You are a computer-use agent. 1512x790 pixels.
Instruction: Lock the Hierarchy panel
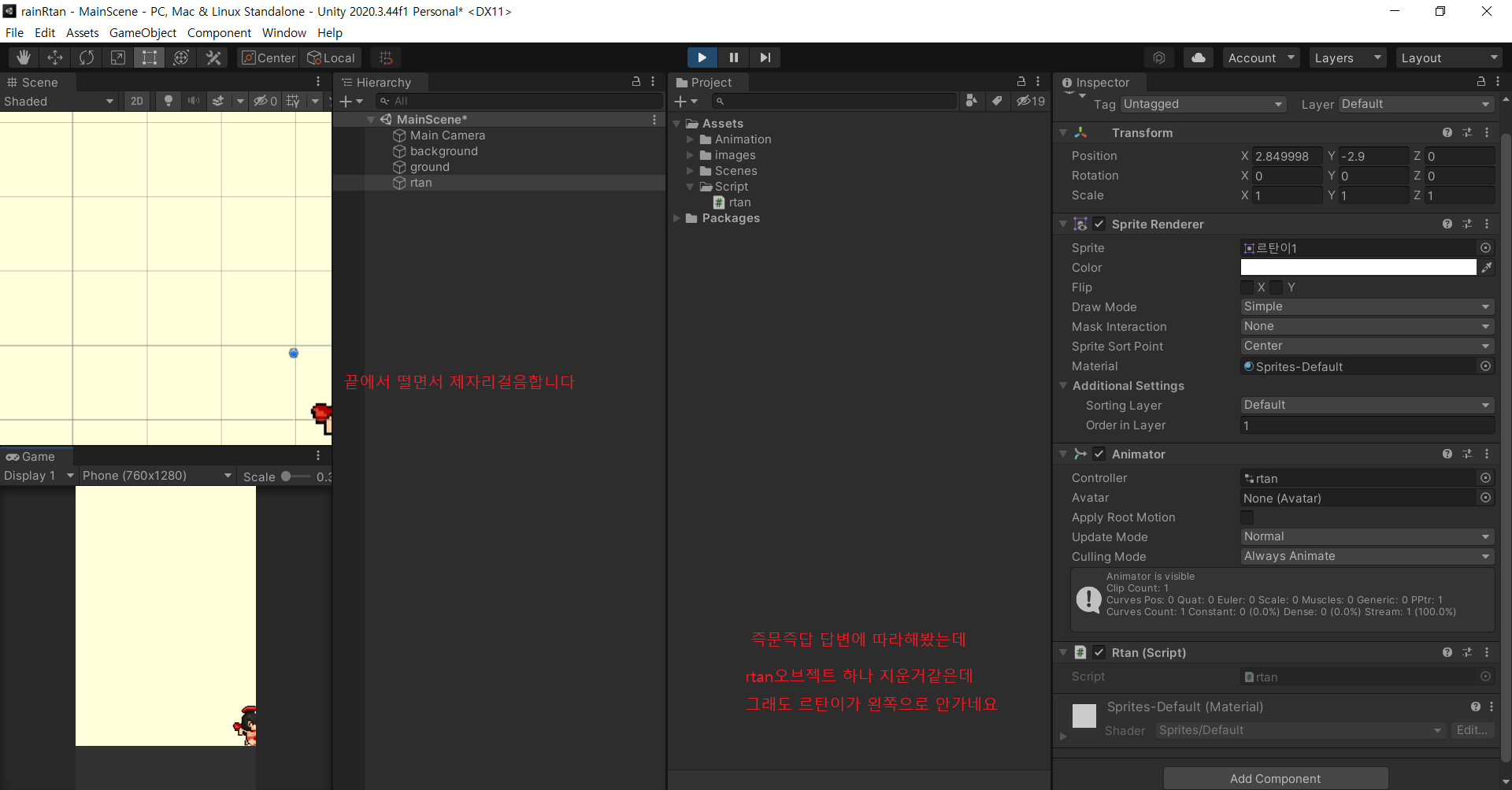636,81
